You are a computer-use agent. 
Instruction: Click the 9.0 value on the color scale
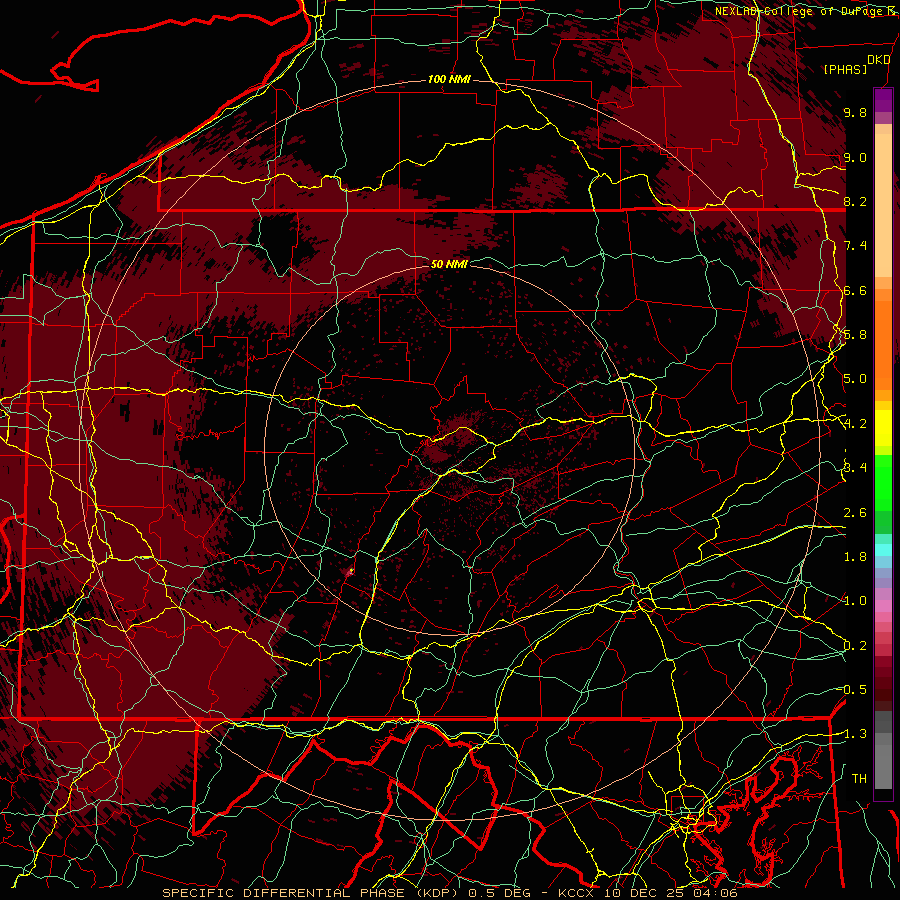click(x=855, y=157)
